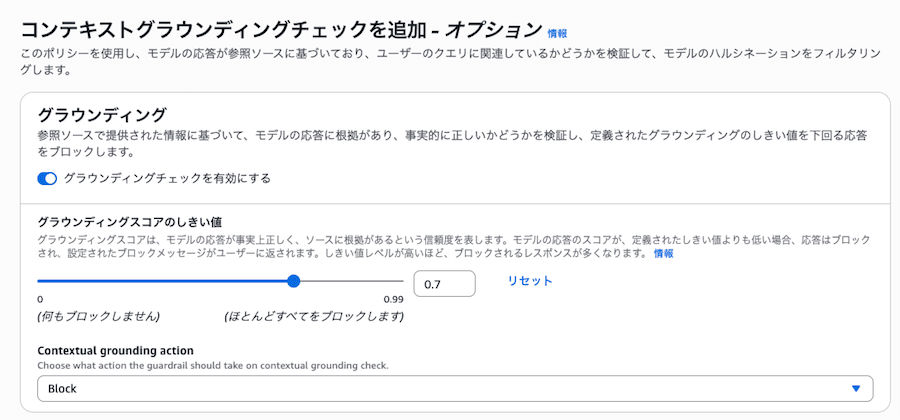The width and height of the screenshot is (900, 420).
Task: Click the filled slider track left of handle
Action: tap(160, 282)
